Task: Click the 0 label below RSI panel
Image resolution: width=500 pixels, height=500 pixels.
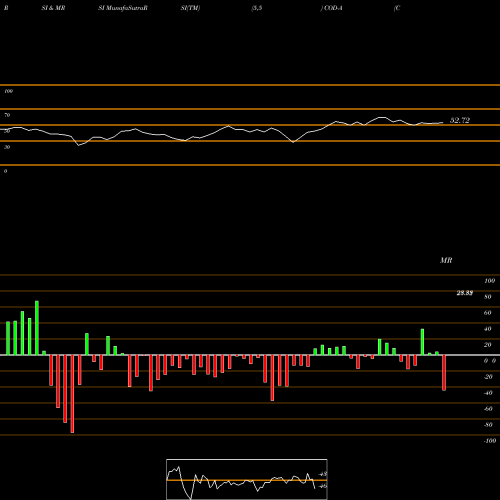Action: point(6,171)
